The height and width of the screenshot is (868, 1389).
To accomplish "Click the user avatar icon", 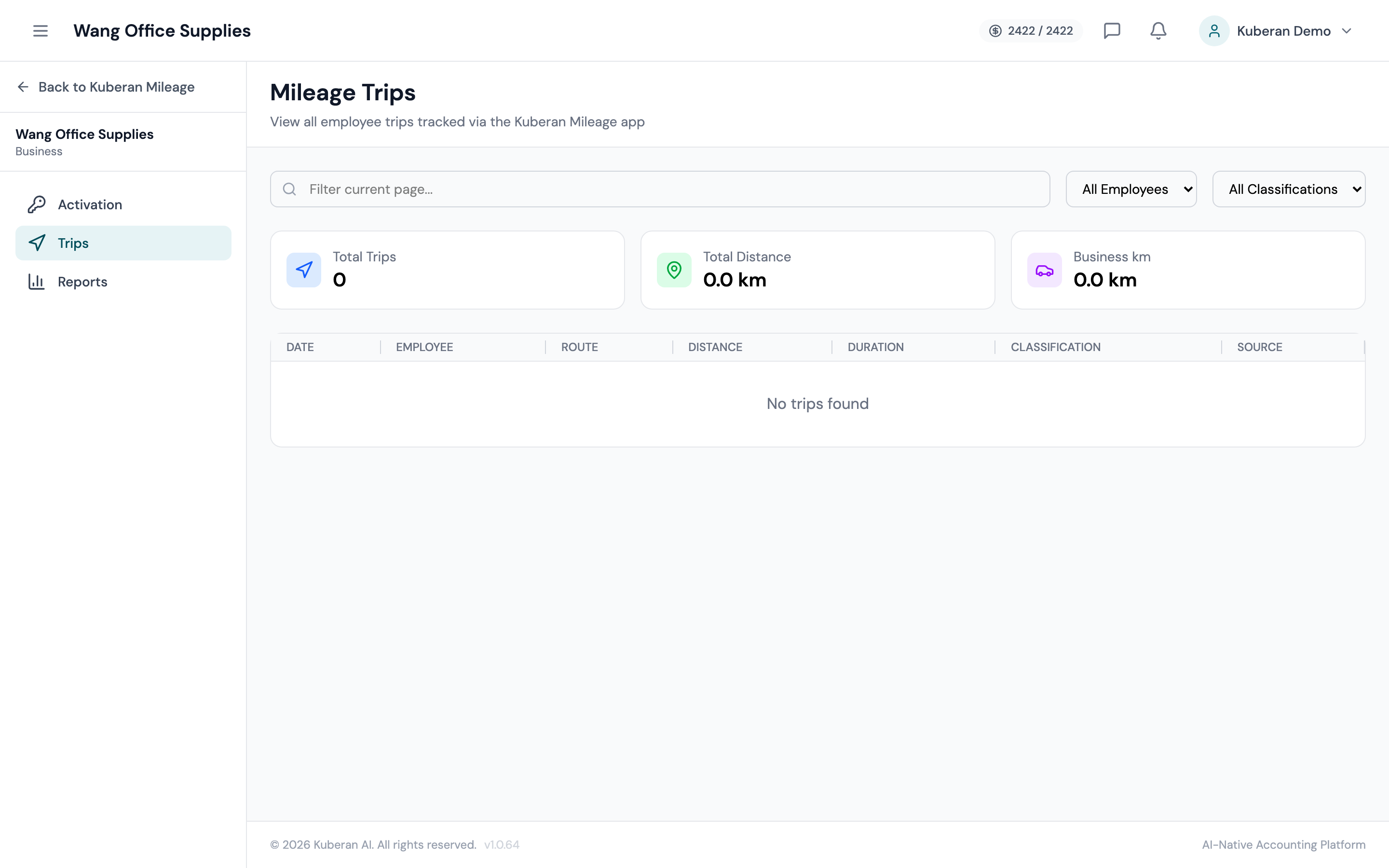I will click(x=1214, y=30).
